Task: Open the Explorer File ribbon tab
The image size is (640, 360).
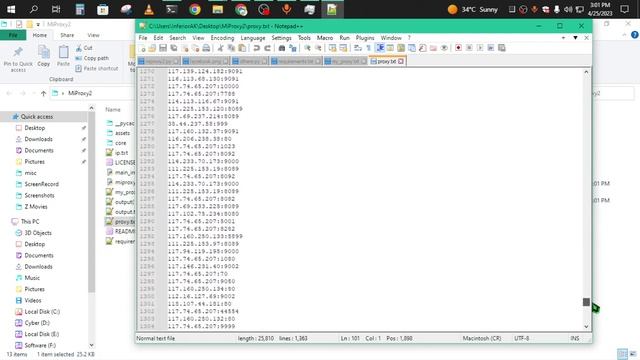Action: coord(13,36)
